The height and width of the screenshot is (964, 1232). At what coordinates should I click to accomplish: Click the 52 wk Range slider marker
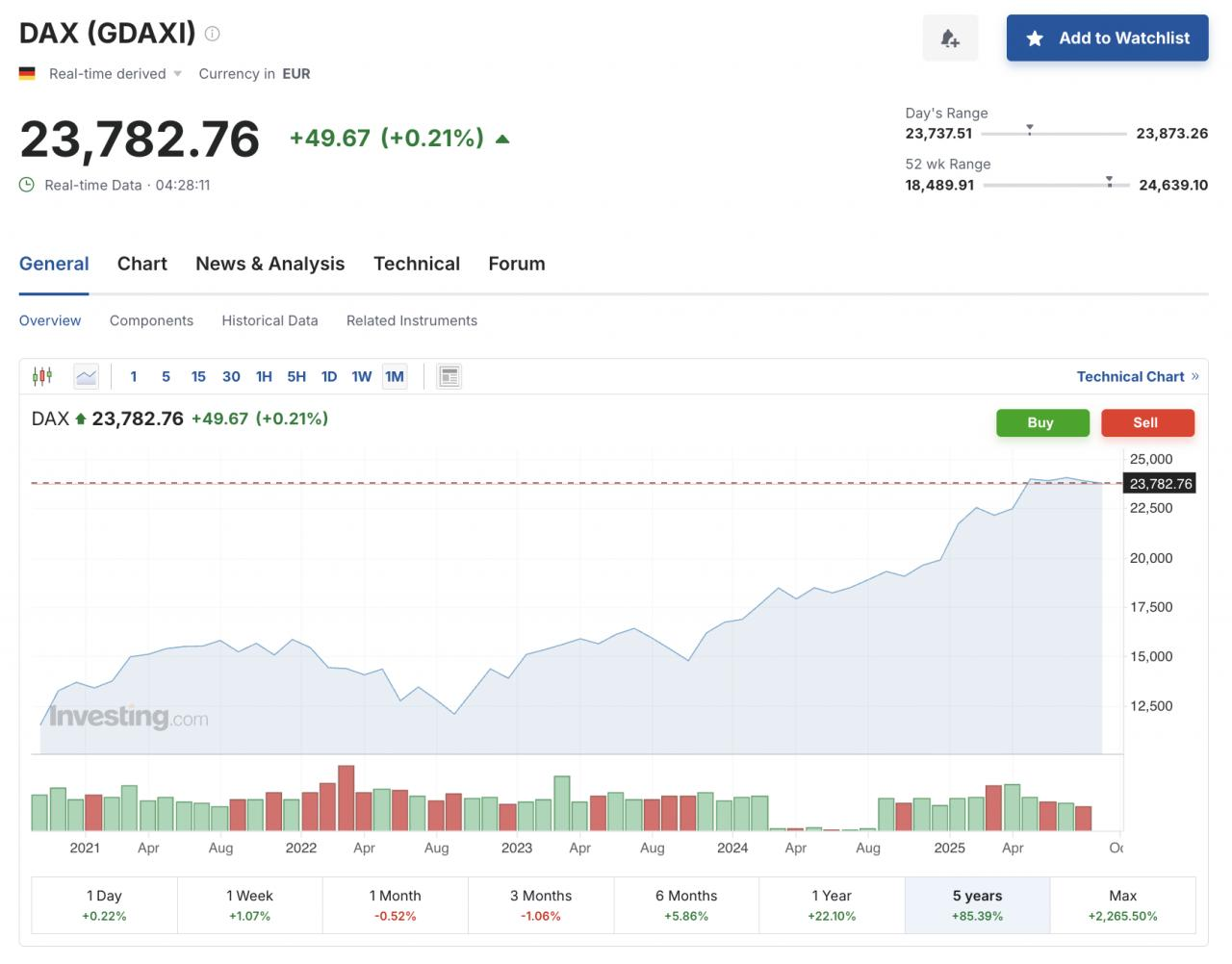(x=1109, y=180)
